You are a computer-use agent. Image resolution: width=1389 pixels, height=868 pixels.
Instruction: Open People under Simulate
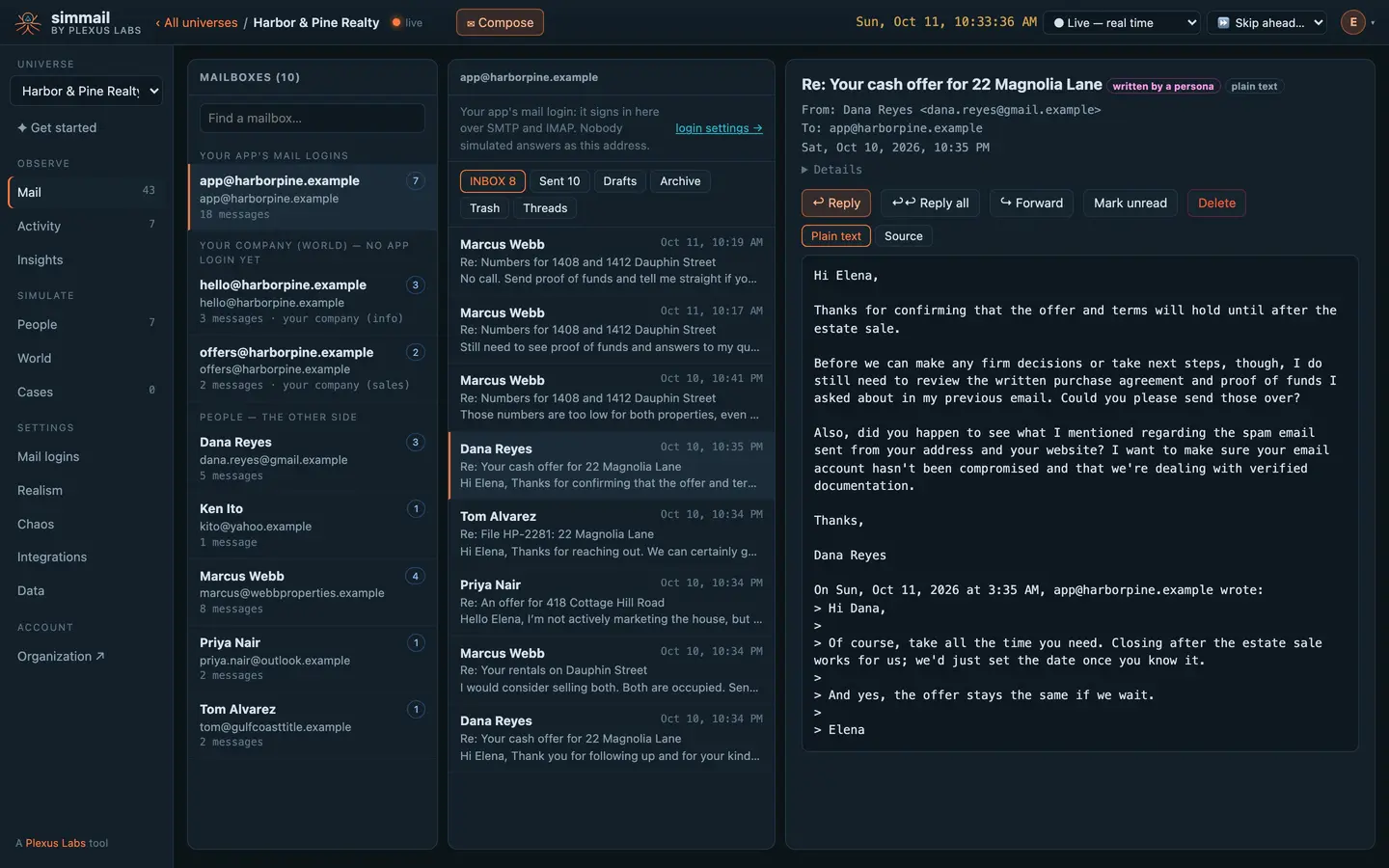pos(86,324)
